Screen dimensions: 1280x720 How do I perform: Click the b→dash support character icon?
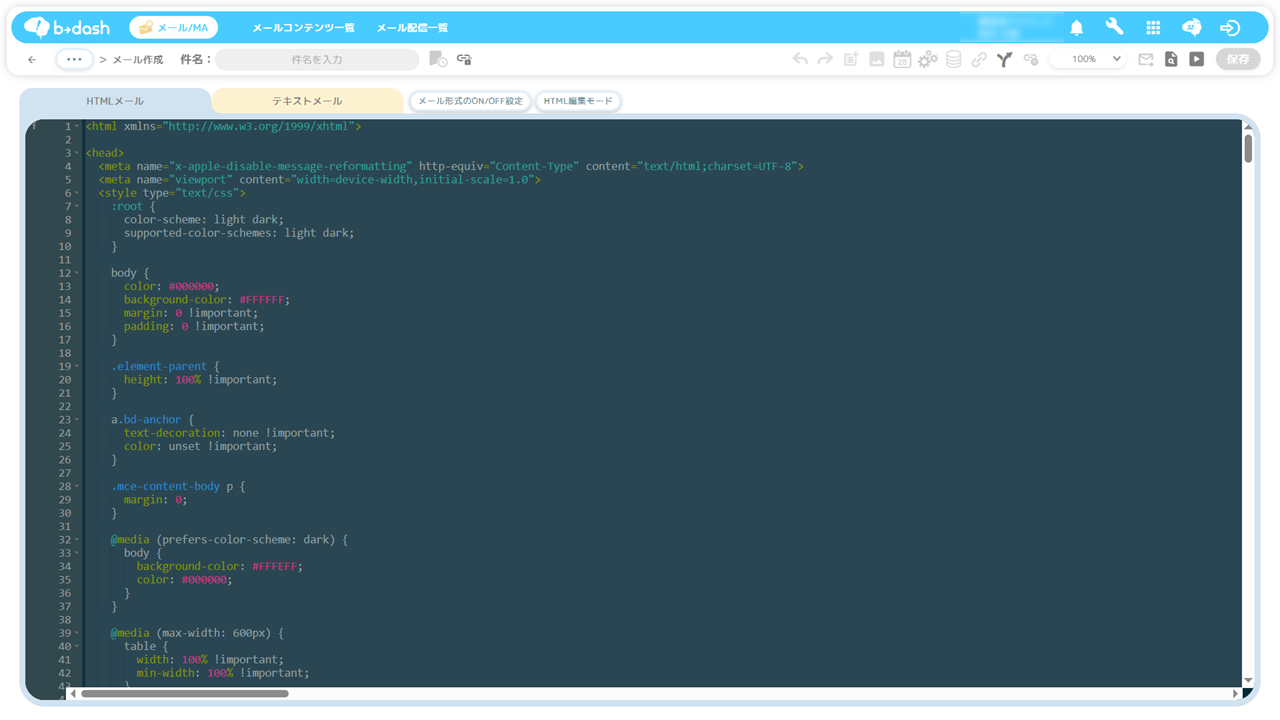1191,28
